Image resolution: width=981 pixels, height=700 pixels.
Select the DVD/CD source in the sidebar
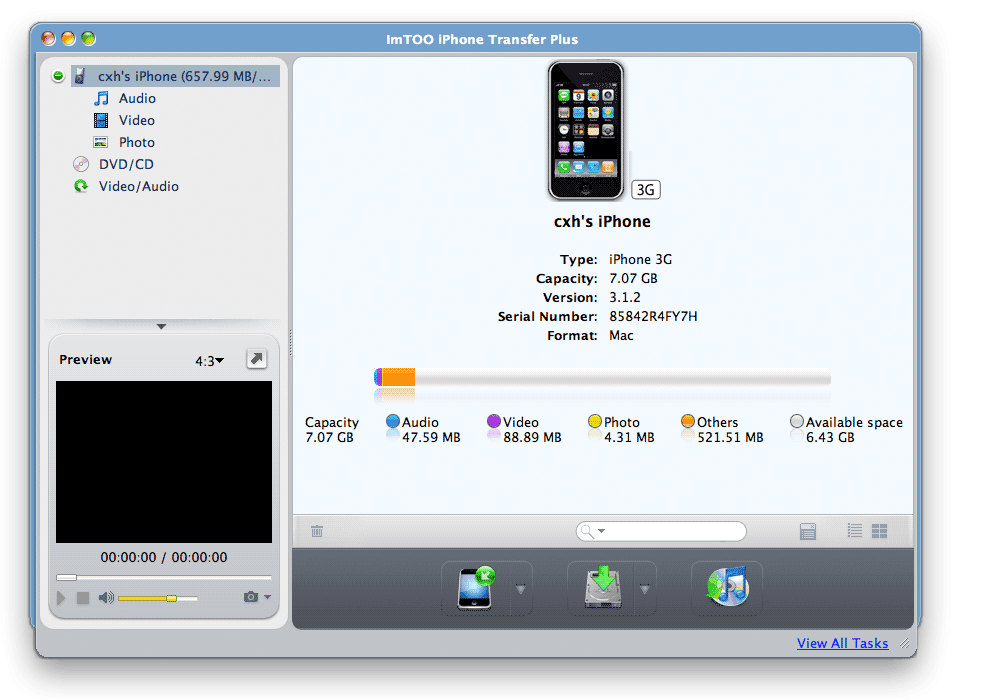126,164
